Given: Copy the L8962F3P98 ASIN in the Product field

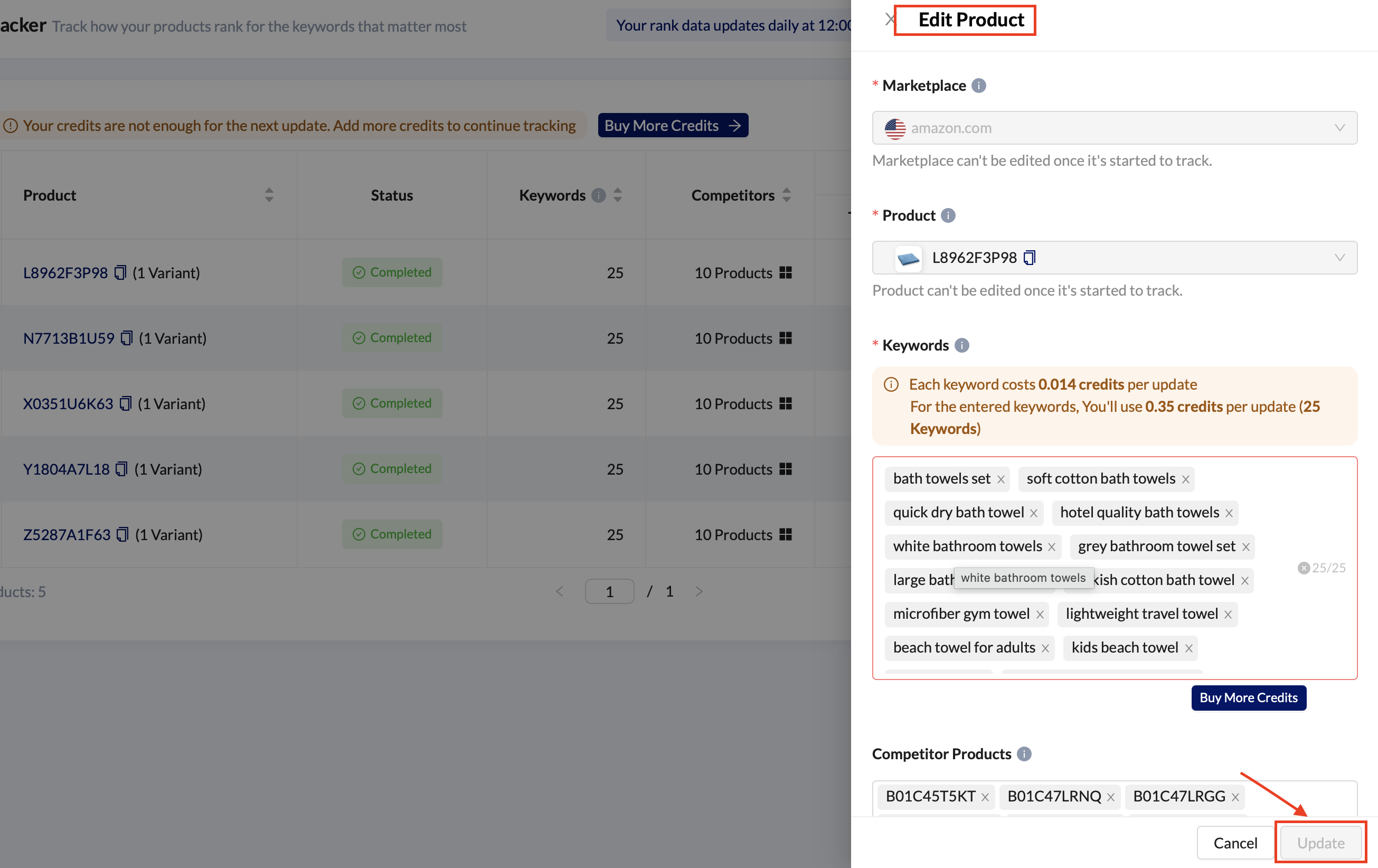Looking at the screenshot, I should point(1029,258).
